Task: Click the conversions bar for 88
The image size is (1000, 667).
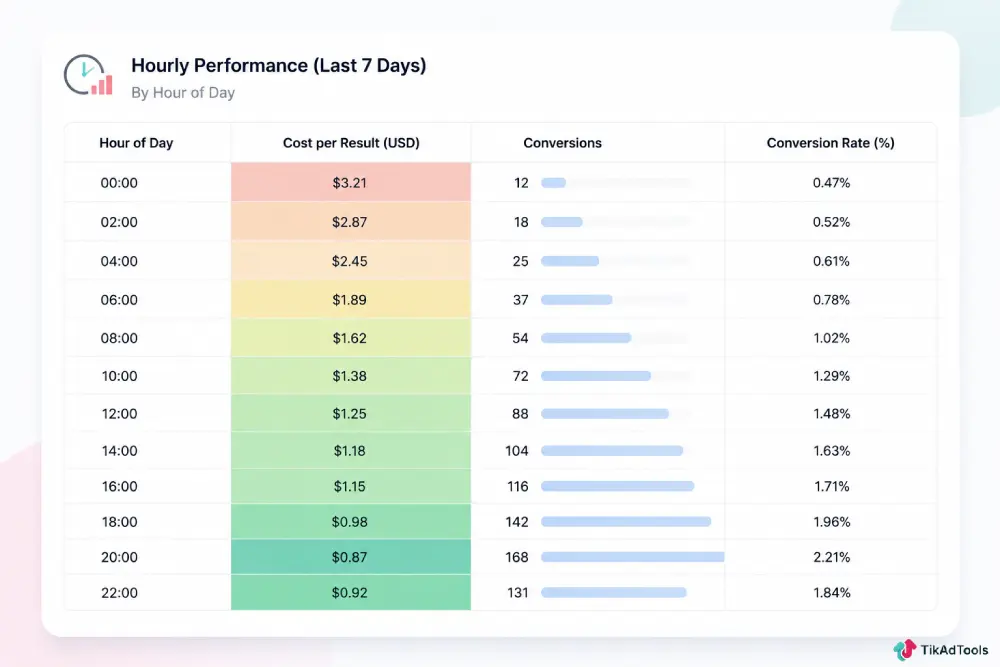Action: [605, 414]
